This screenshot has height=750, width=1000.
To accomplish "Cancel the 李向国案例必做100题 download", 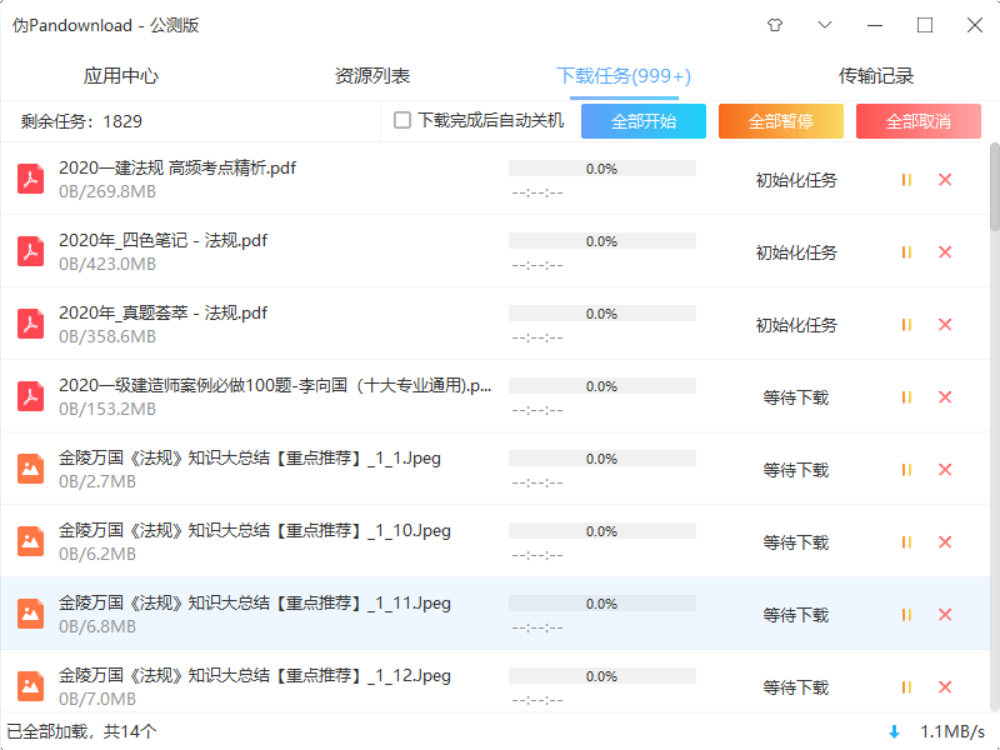I will click(944, 397).
